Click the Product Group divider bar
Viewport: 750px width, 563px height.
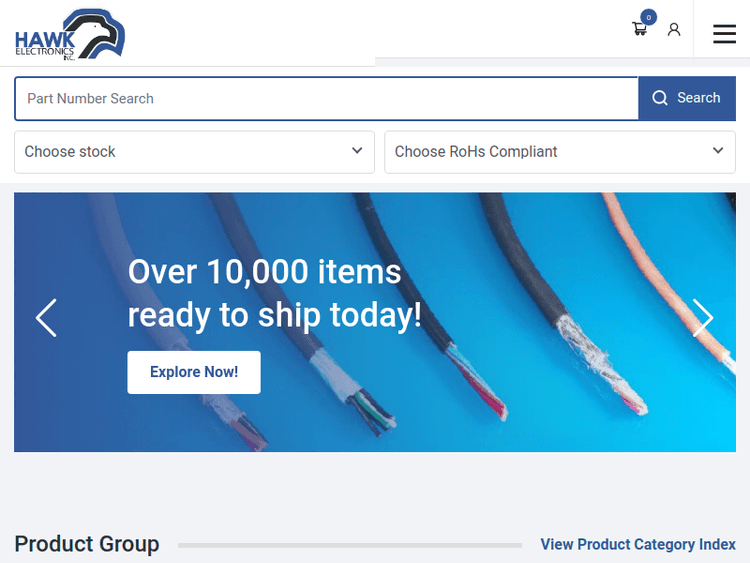(x=350, y=545)
